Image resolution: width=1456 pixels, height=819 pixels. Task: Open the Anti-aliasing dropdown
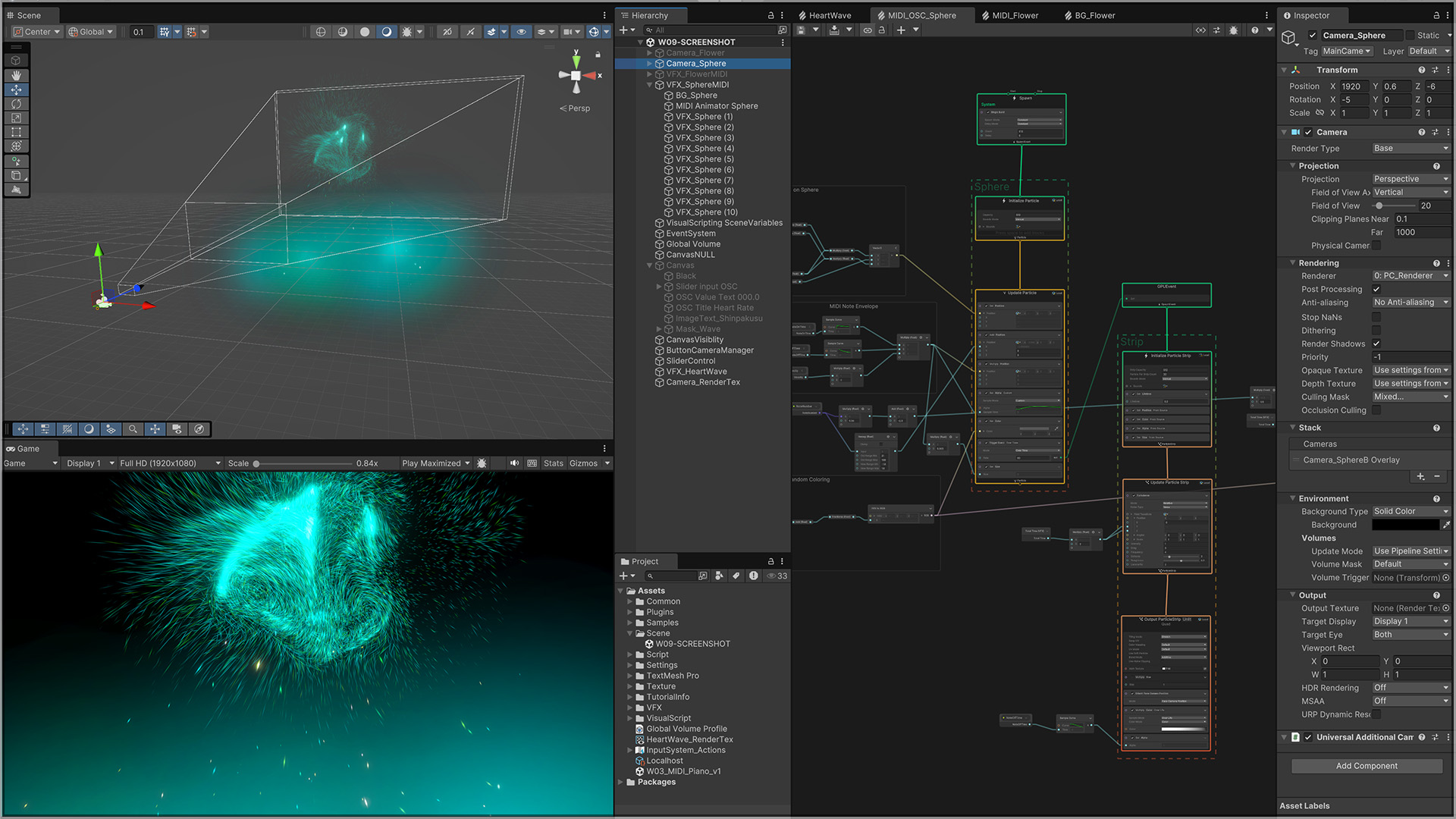tap(1410, 303)
